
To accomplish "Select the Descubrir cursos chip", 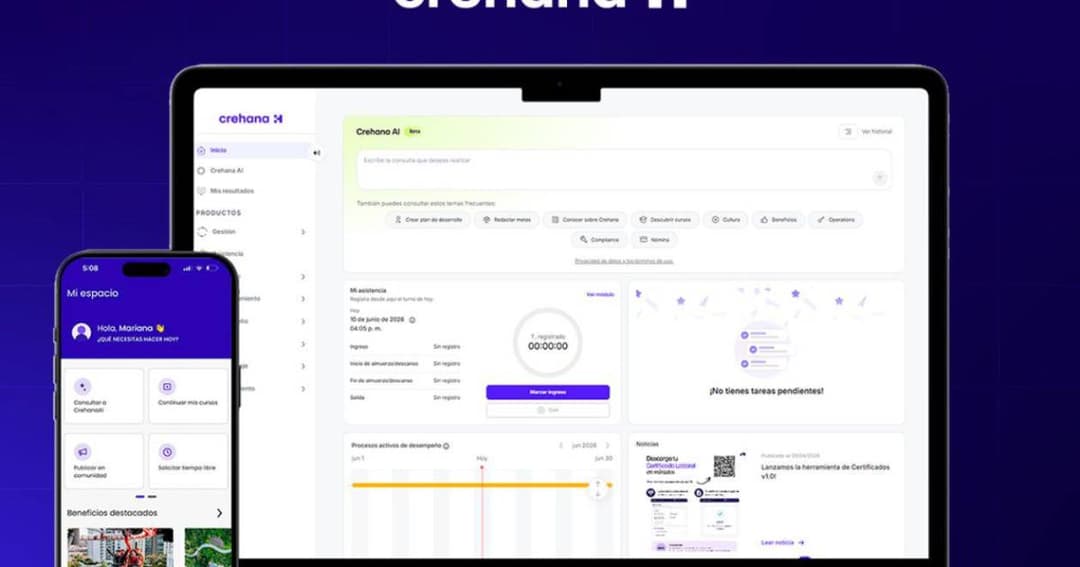I will (665, 220).
